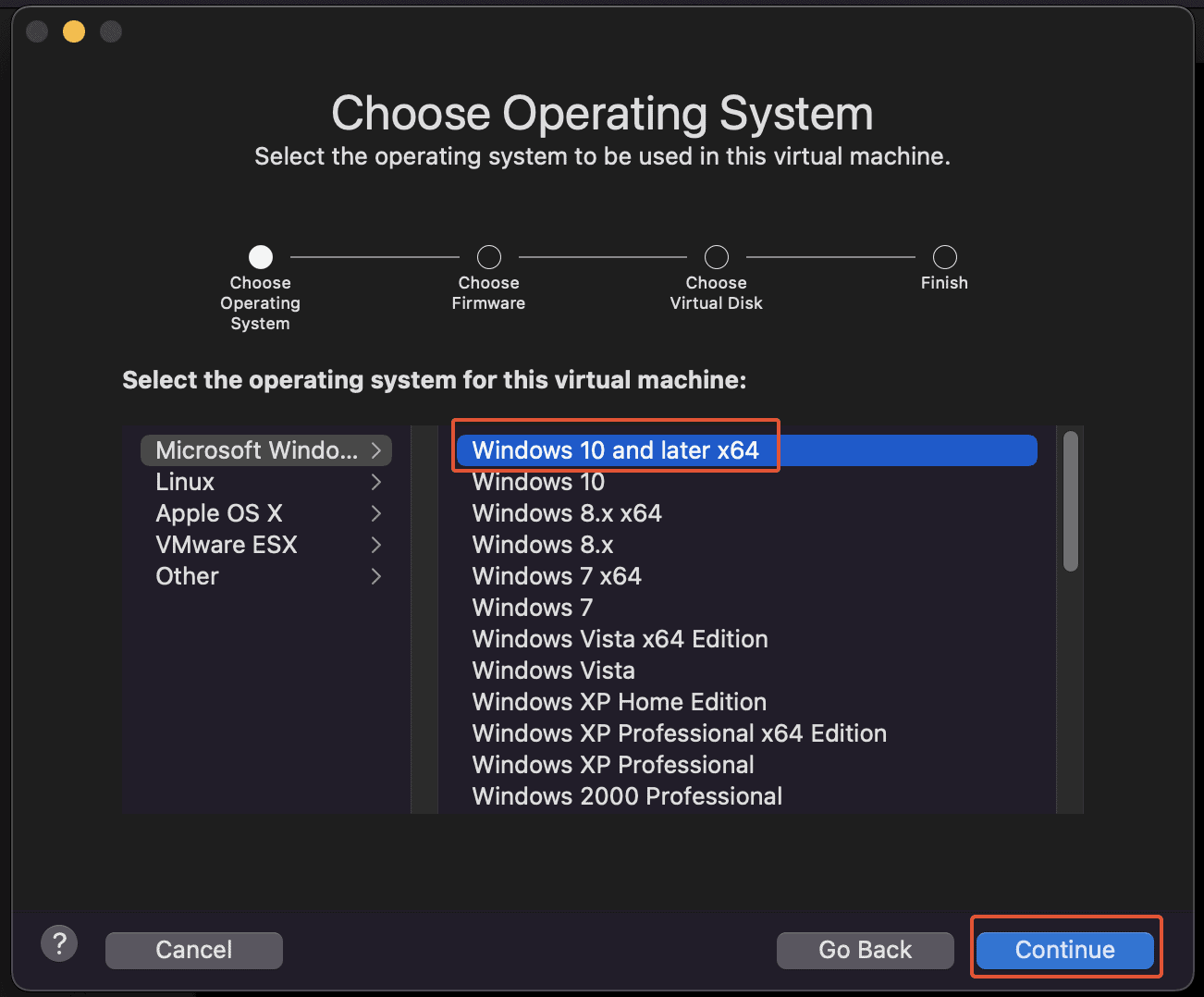The image size is (1204, 997).
Task: Click the Choose Operating System step circle
Action: pos(261,256)
